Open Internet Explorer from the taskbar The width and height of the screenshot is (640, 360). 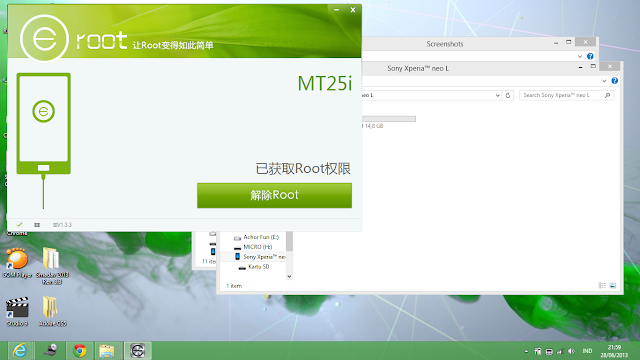click(20, 351)
